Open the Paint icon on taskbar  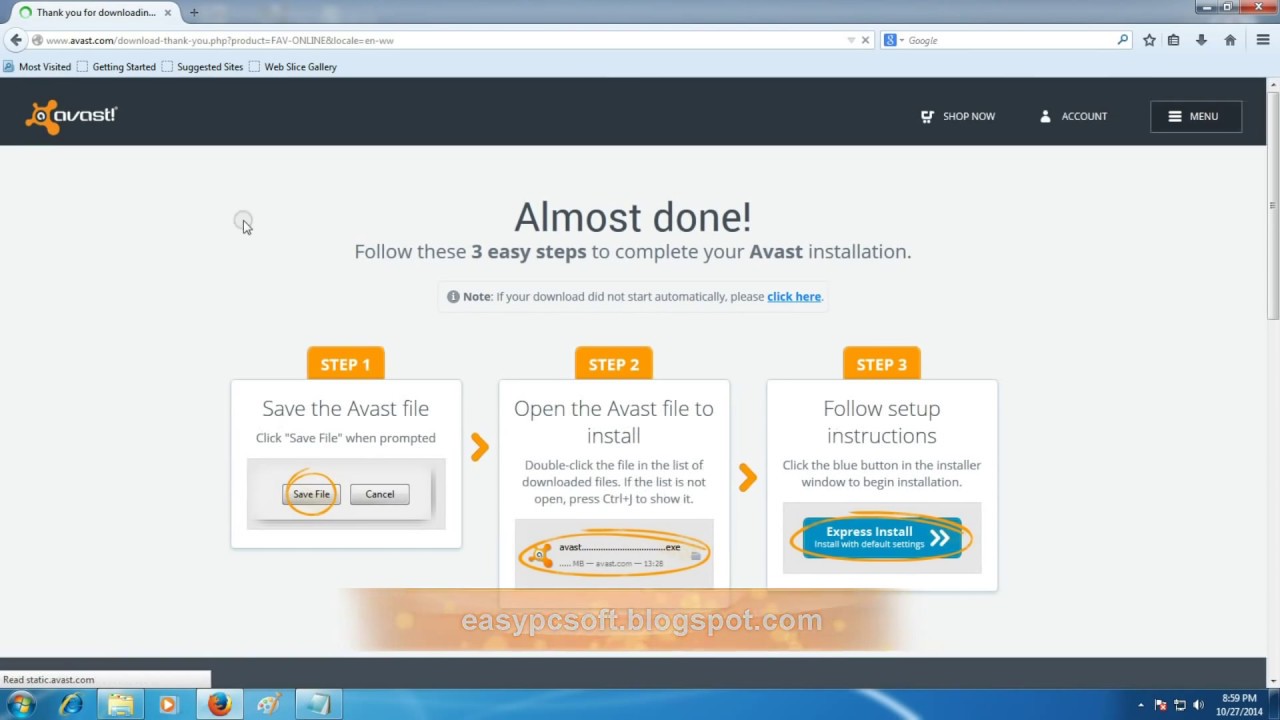pyautogui.click(x=268, y=704)
